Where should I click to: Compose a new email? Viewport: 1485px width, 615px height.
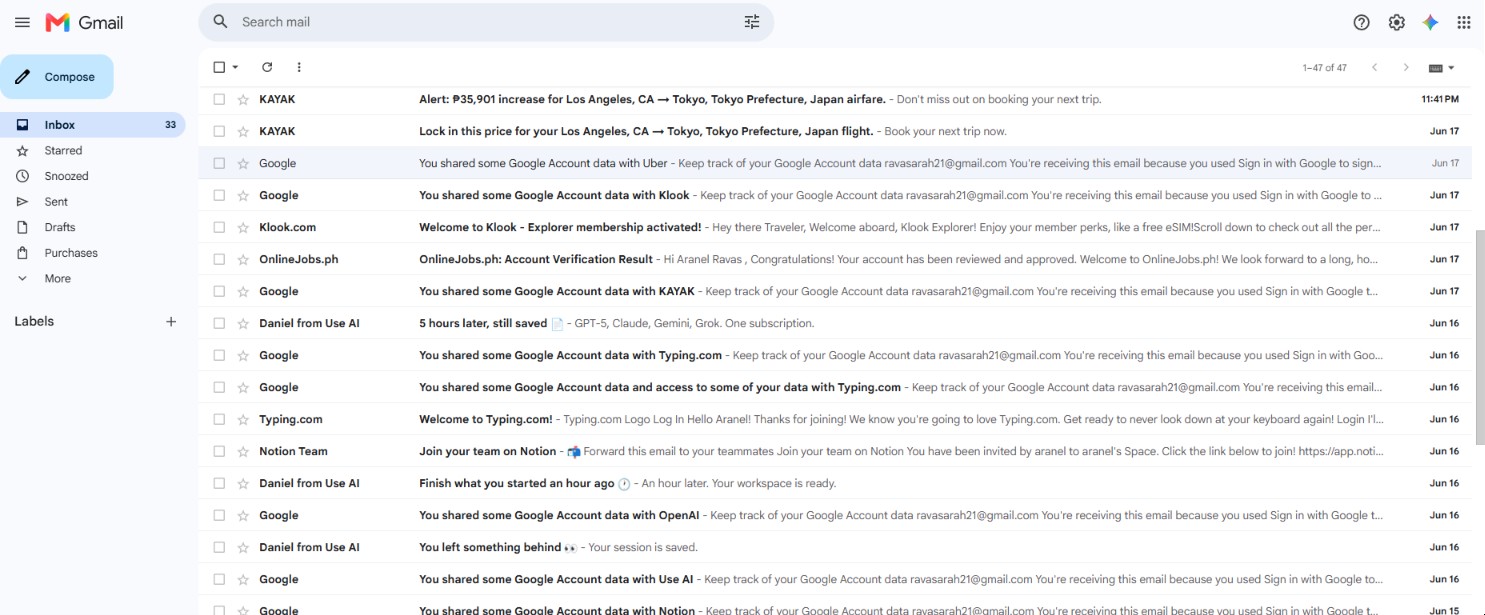(57, 77)
